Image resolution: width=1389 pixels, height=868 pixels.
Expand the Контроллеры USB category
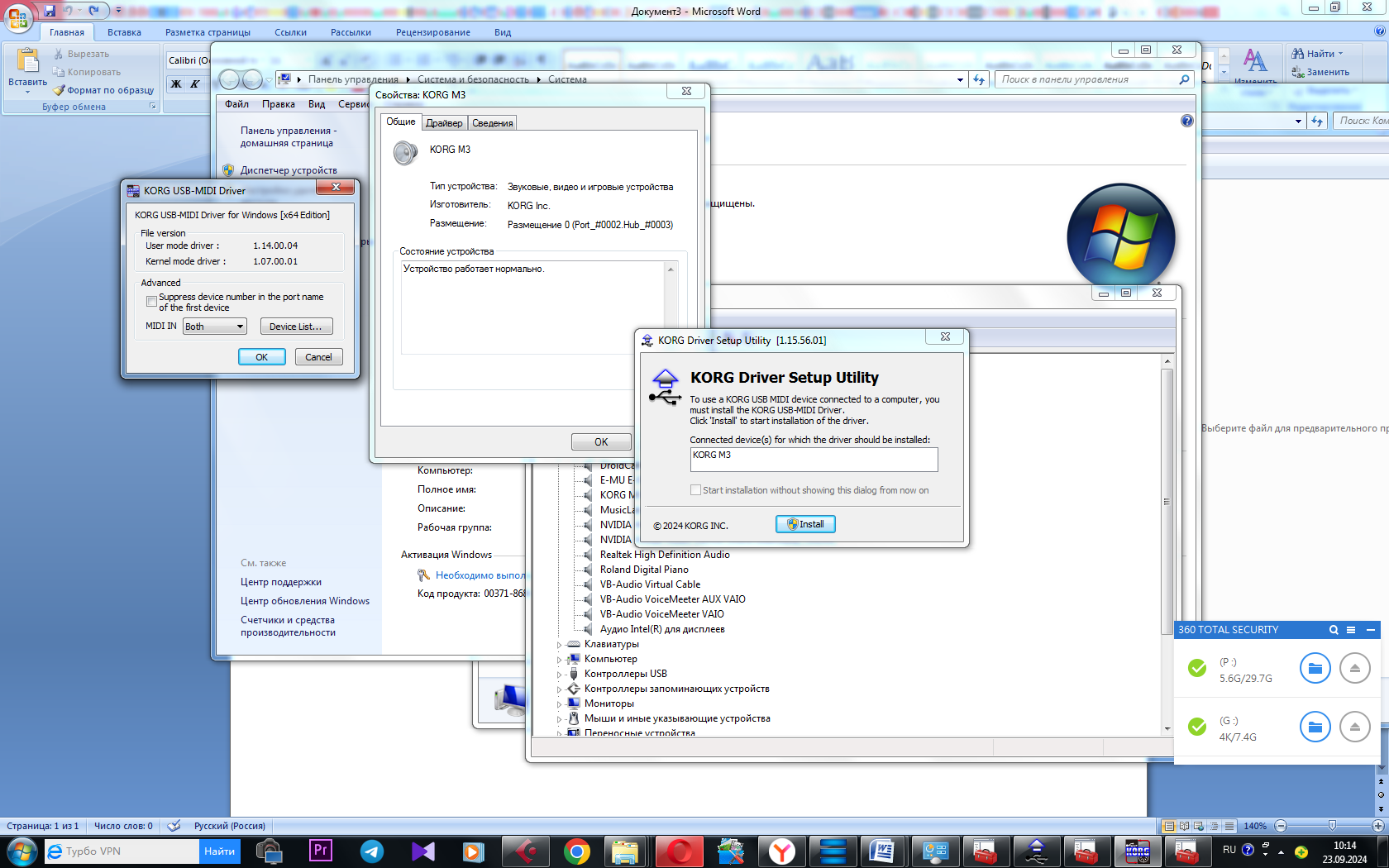(560, 675)
